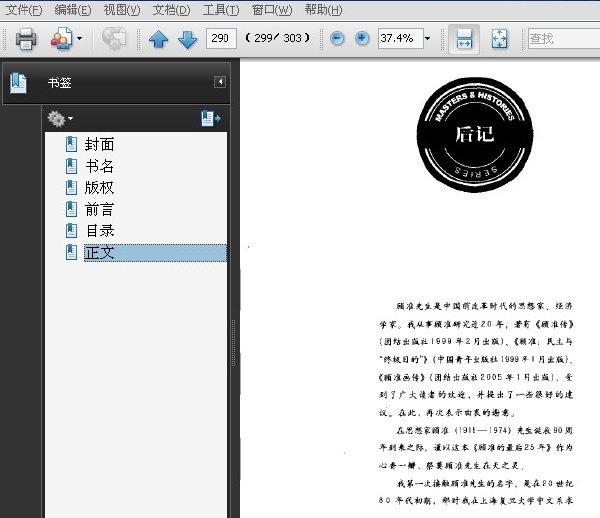Click the grayed-out globe review icon
Viewport: 600px width, 518px height.
(114, 38)
